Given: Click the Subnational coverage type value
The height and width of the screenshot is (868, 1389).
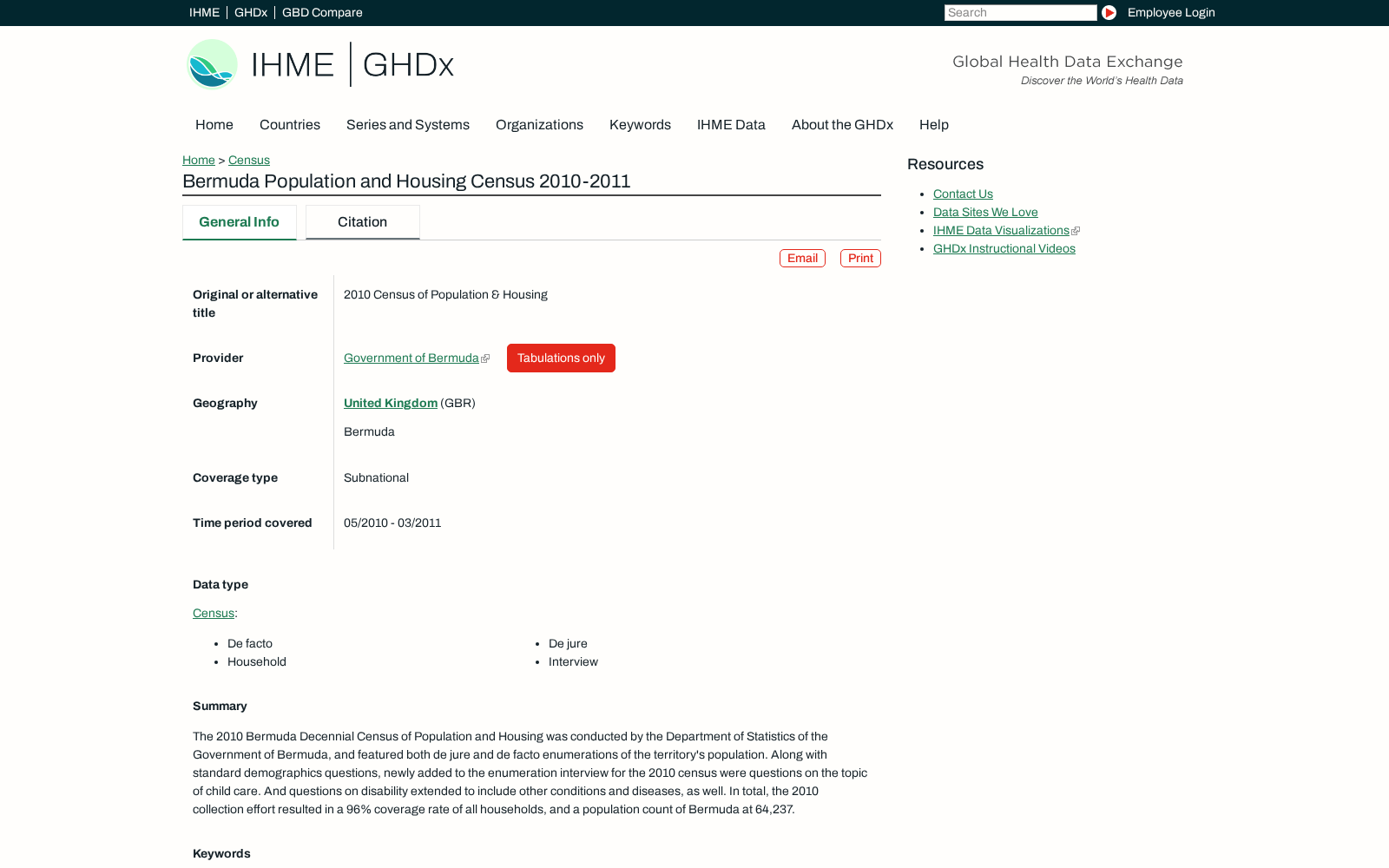Looking at the screenshot, I should [376, 478].
